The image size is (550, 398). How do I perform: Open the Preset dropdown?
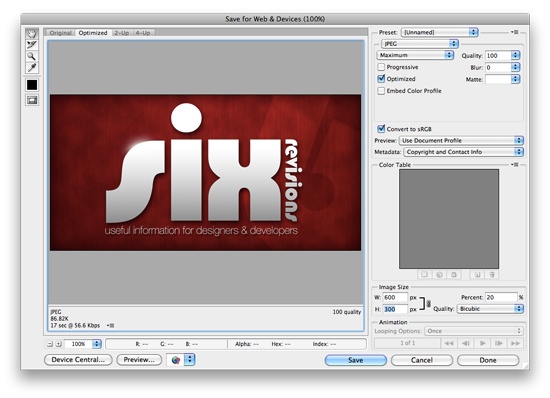click(439, 32)
